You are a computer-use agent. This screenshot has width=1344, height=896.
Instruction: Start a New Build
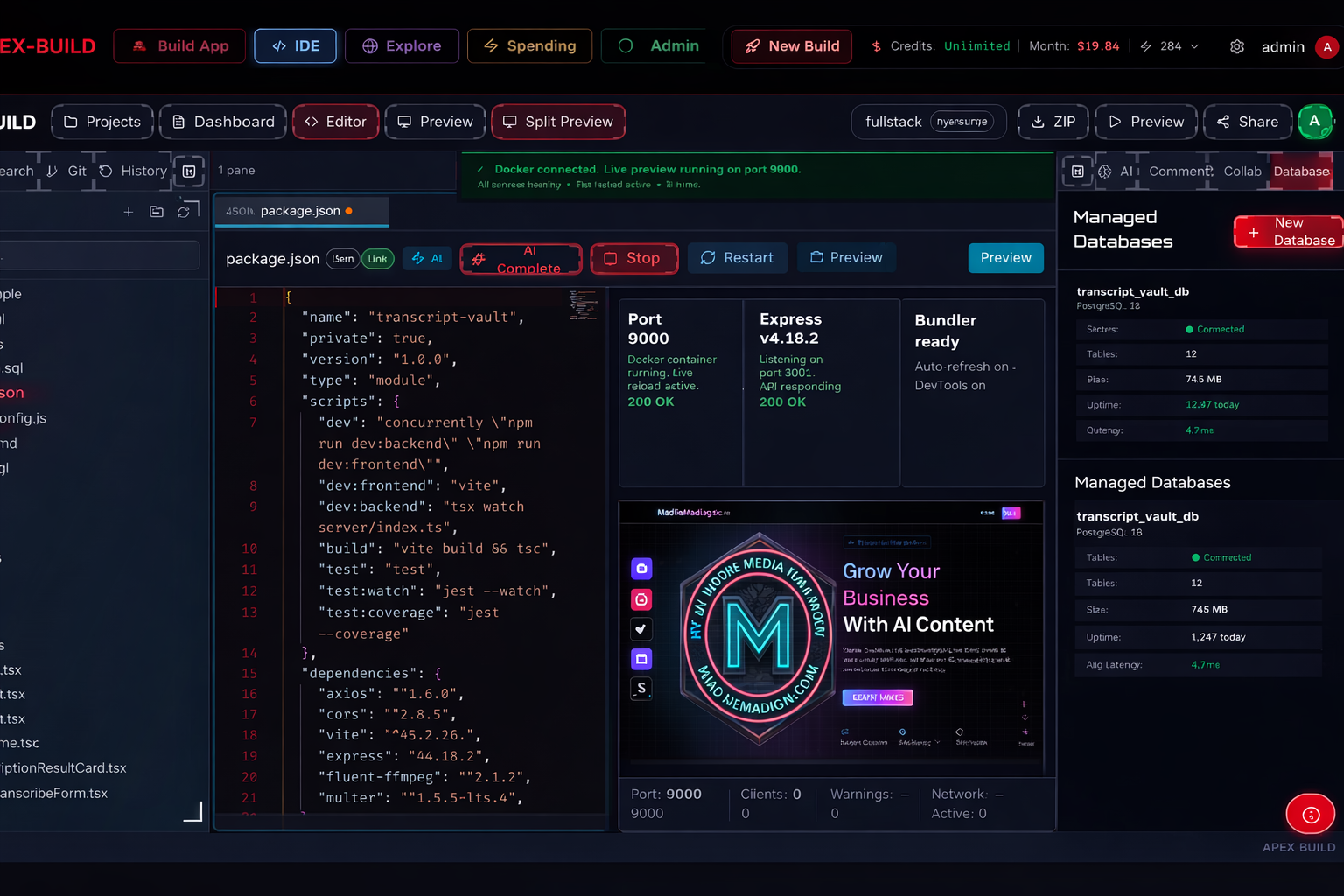coord(792,46)
